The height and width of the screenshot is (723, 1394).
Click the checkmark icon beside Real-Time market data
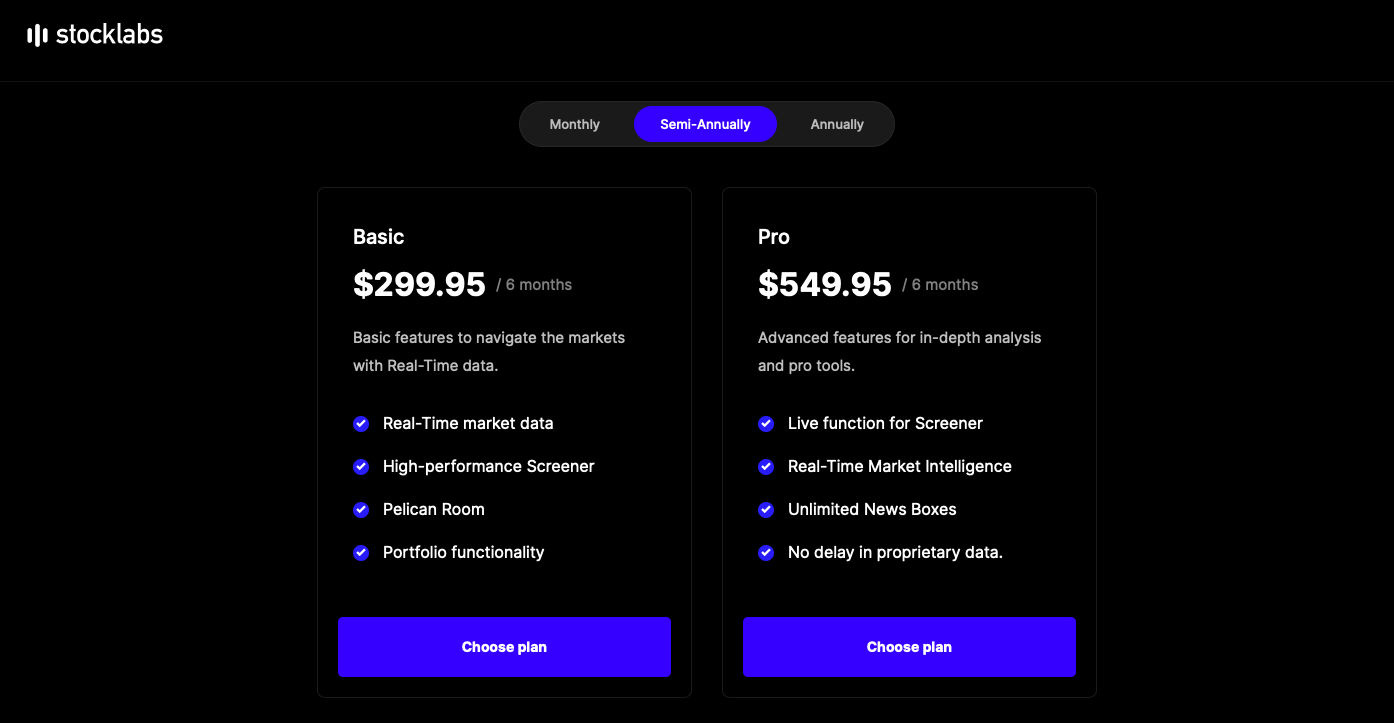tap(361, 424)
